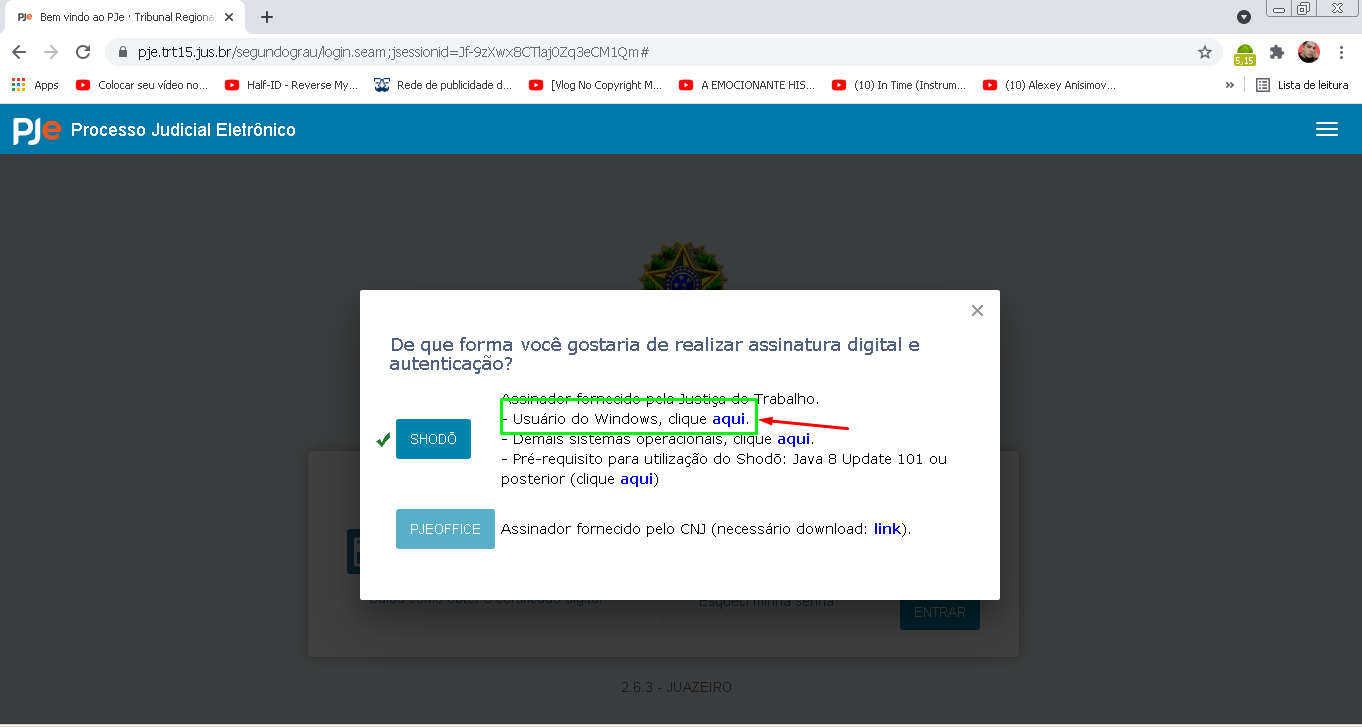This screenshot has width=1362, height=727.
Task: Click 'aqui' for other operating systems
Action: (x=794, y=439)
